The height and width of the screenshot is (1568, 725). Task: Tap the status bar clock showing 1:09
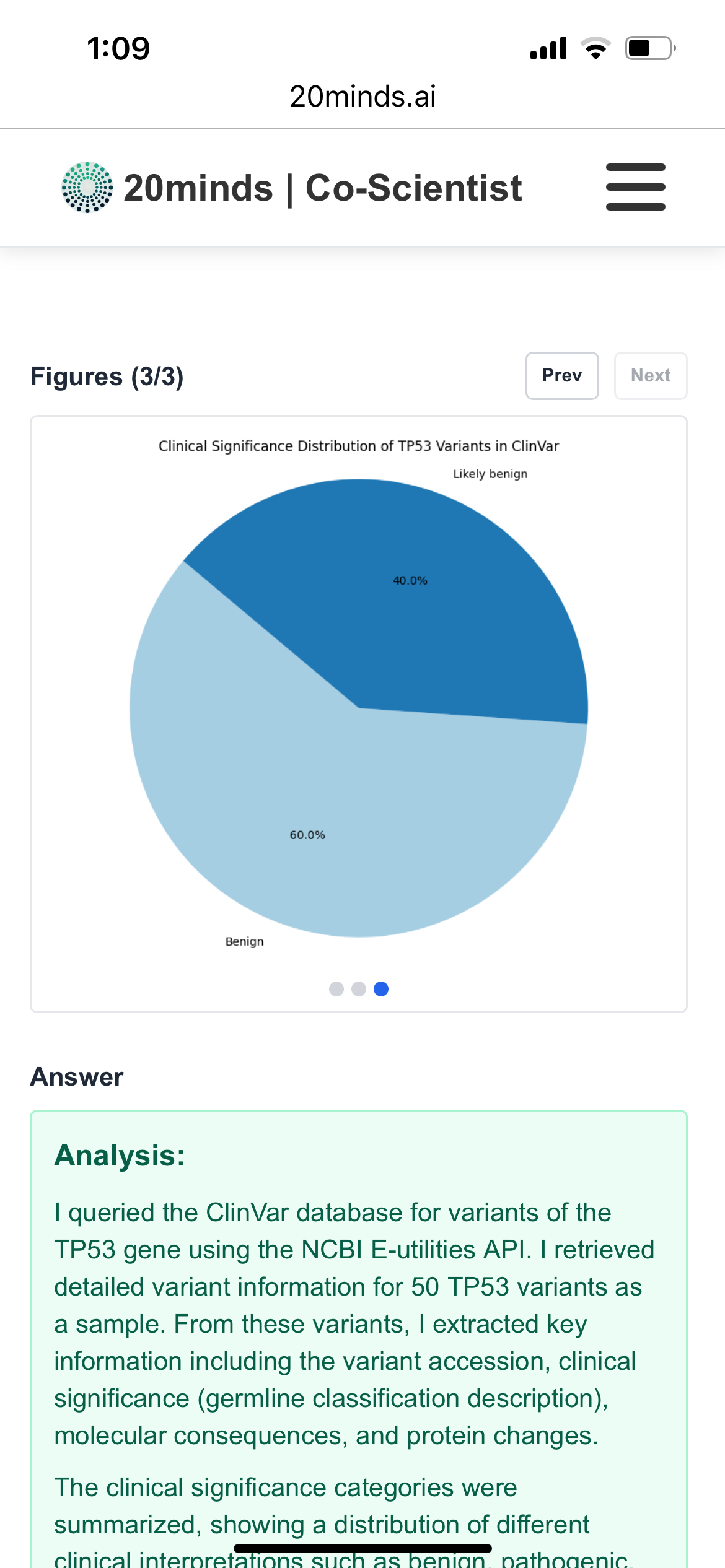pyautogui.click(x=118, y=48)
